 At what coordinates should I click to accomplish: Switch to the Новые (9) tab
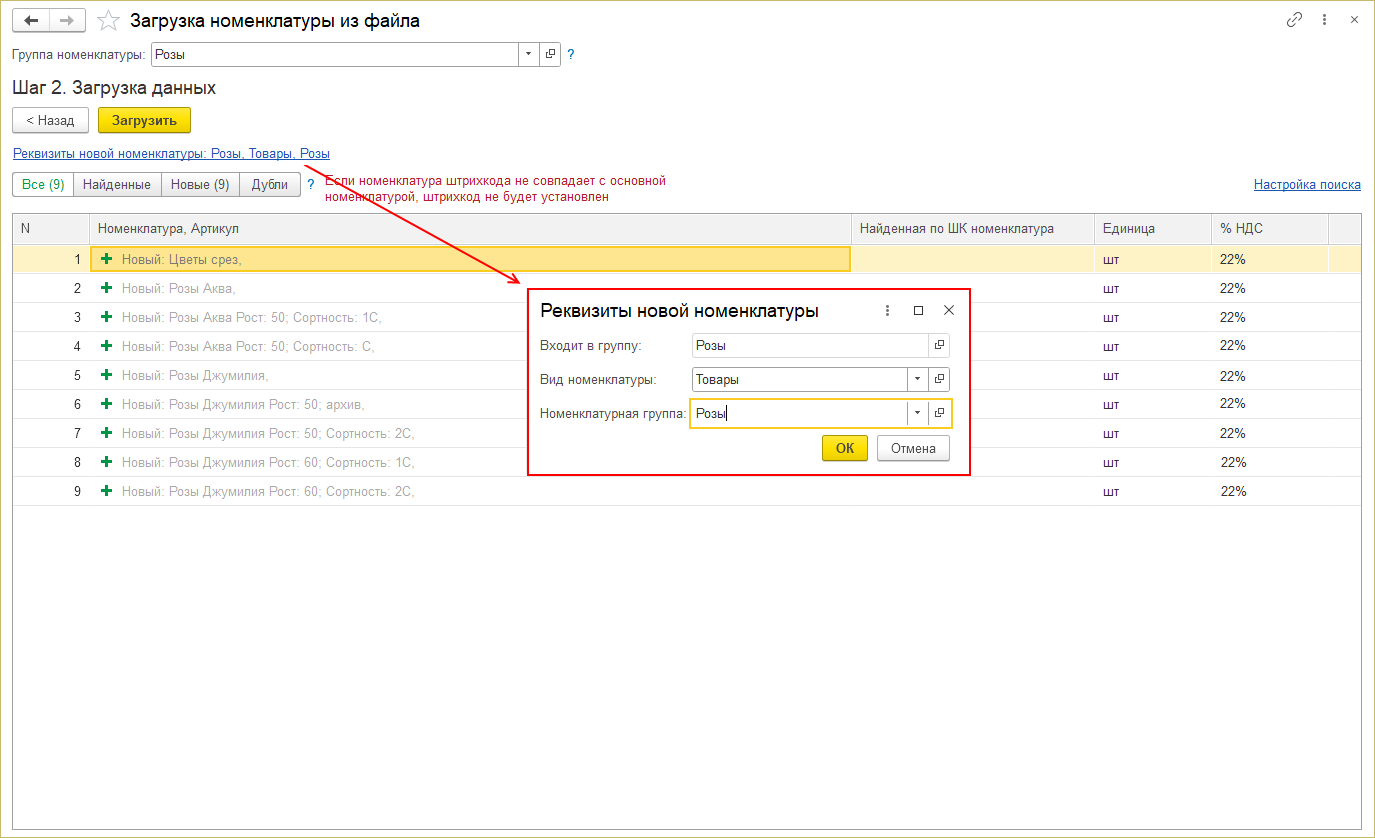(x=200, y=184)
